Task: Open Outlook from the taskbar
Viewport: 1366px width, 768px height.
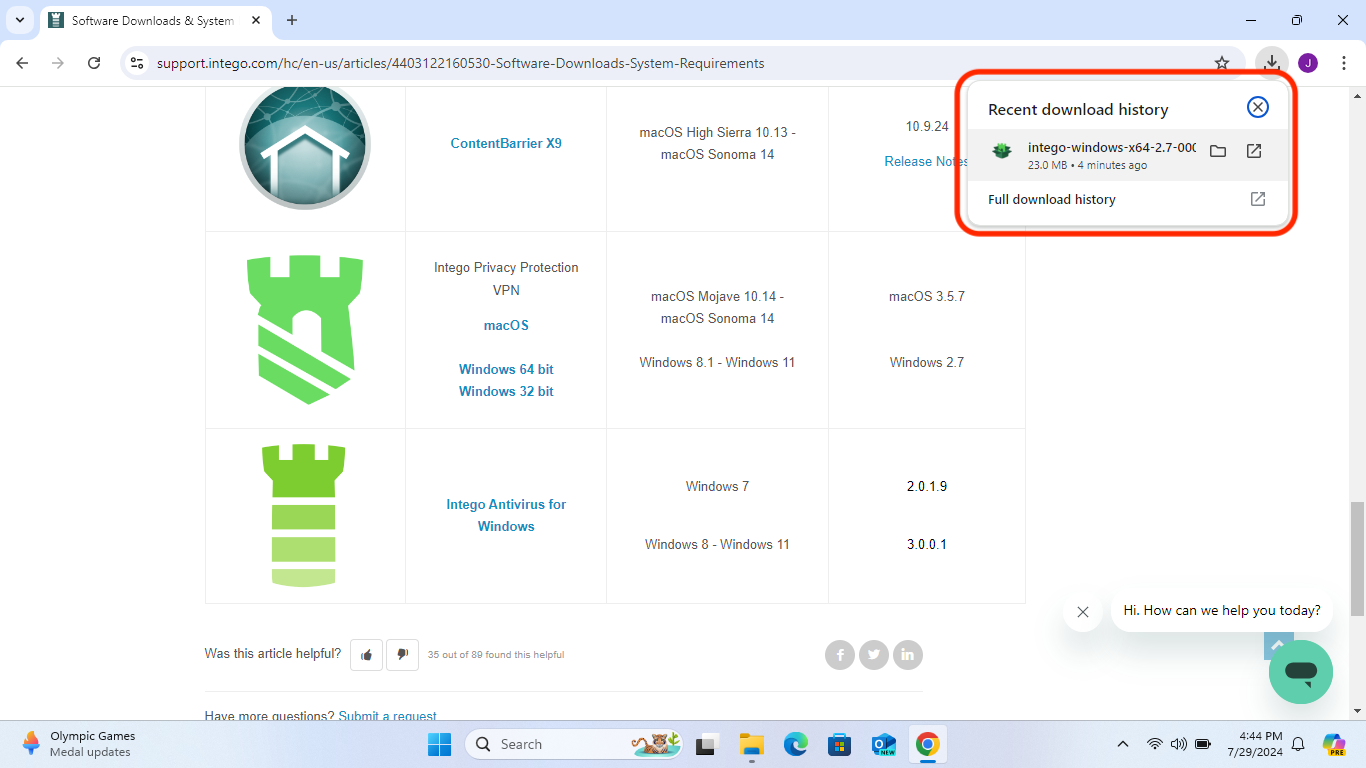Action: click(x=883, y=744)
